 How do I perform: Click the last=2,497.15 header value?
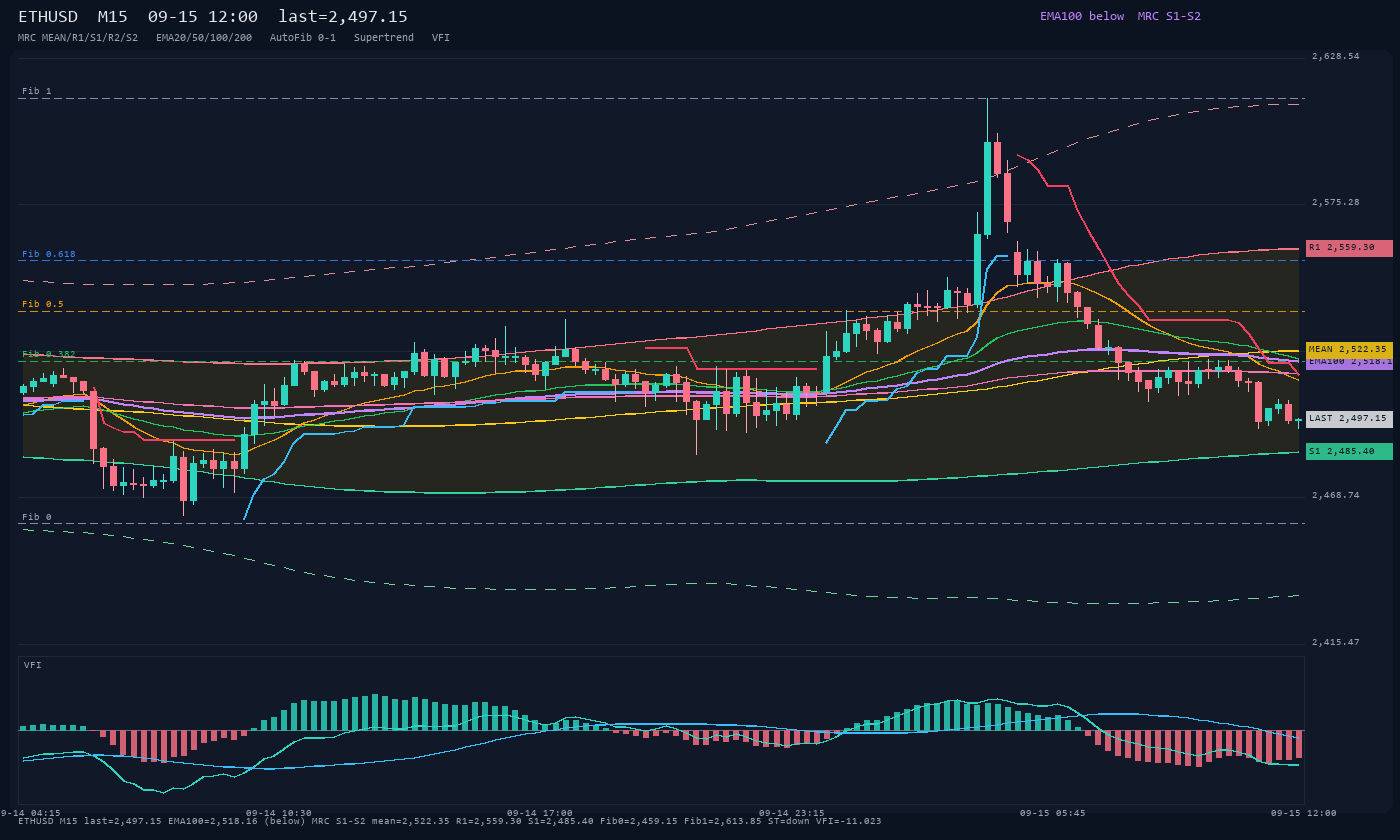tap(343, 17)
